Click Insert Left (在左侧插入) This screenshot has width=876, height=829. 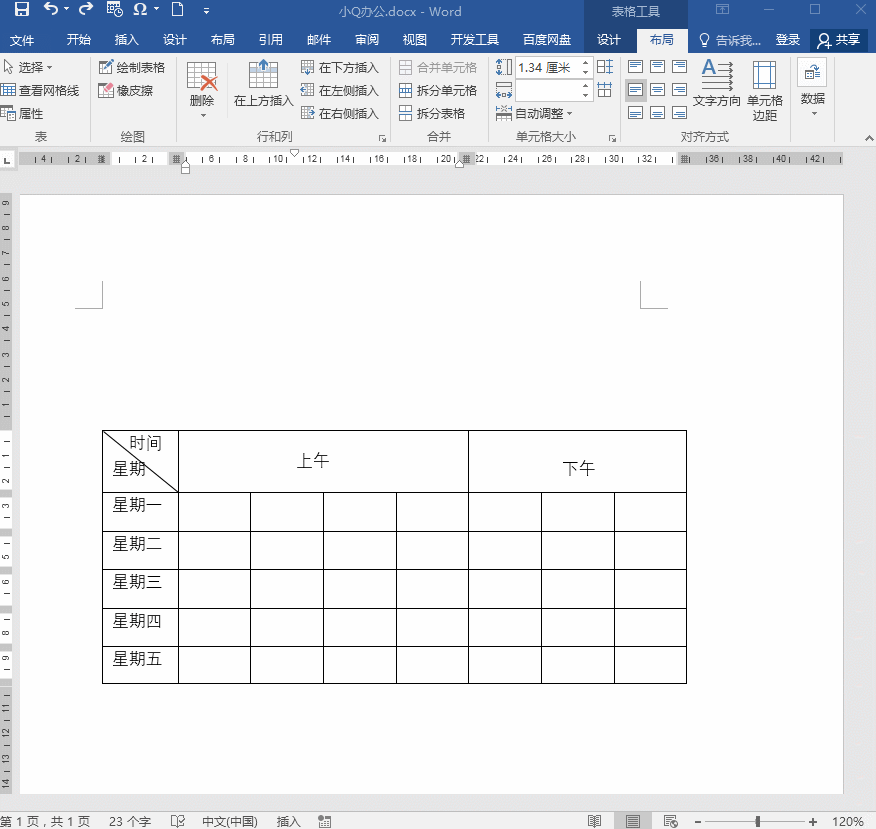[x=340, y=90]
